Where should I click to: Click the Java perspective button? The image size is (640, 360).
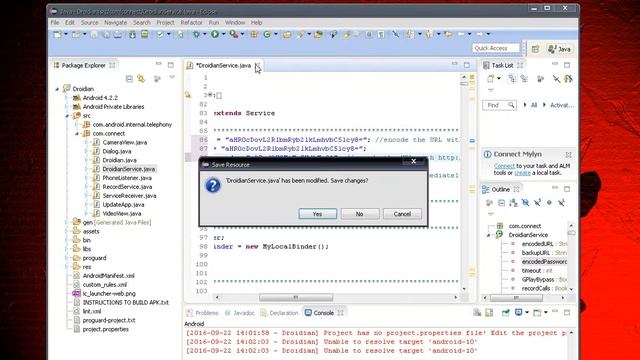coord(560,49)
